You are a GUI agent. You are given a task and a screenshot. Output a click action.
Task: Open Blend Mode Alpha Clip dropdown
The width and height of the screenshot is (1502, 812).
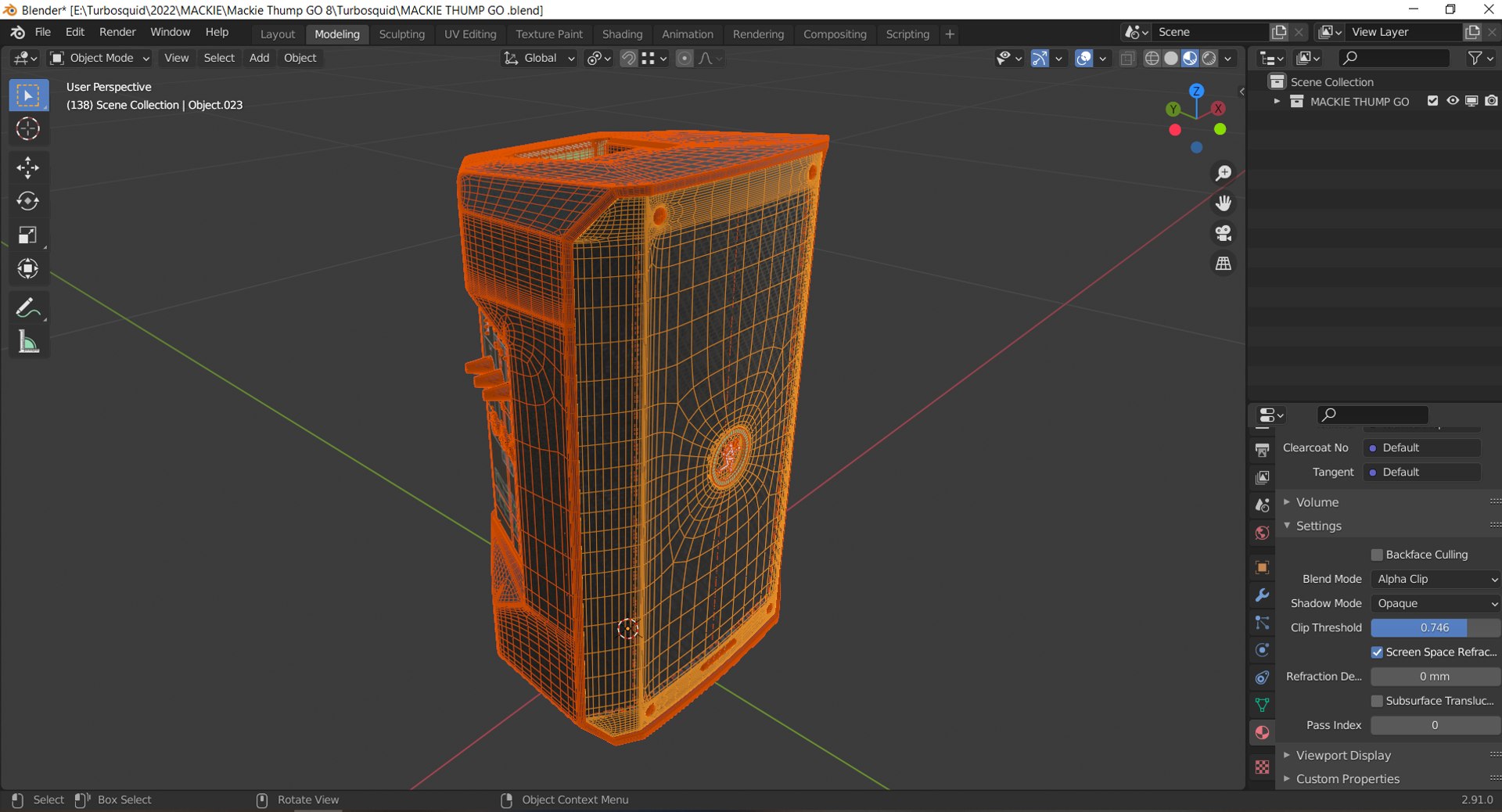(1436, 579)
